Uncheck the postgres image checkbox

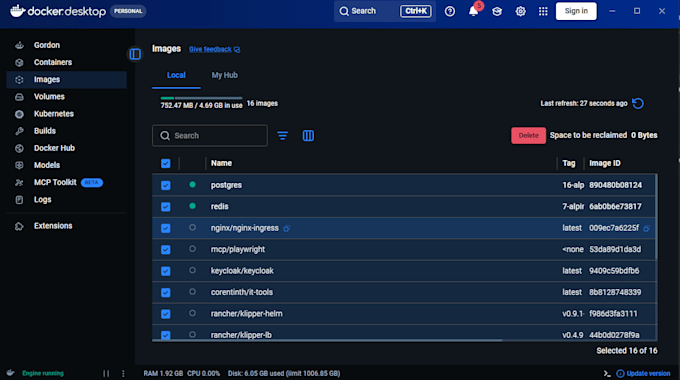click(166, 185)
